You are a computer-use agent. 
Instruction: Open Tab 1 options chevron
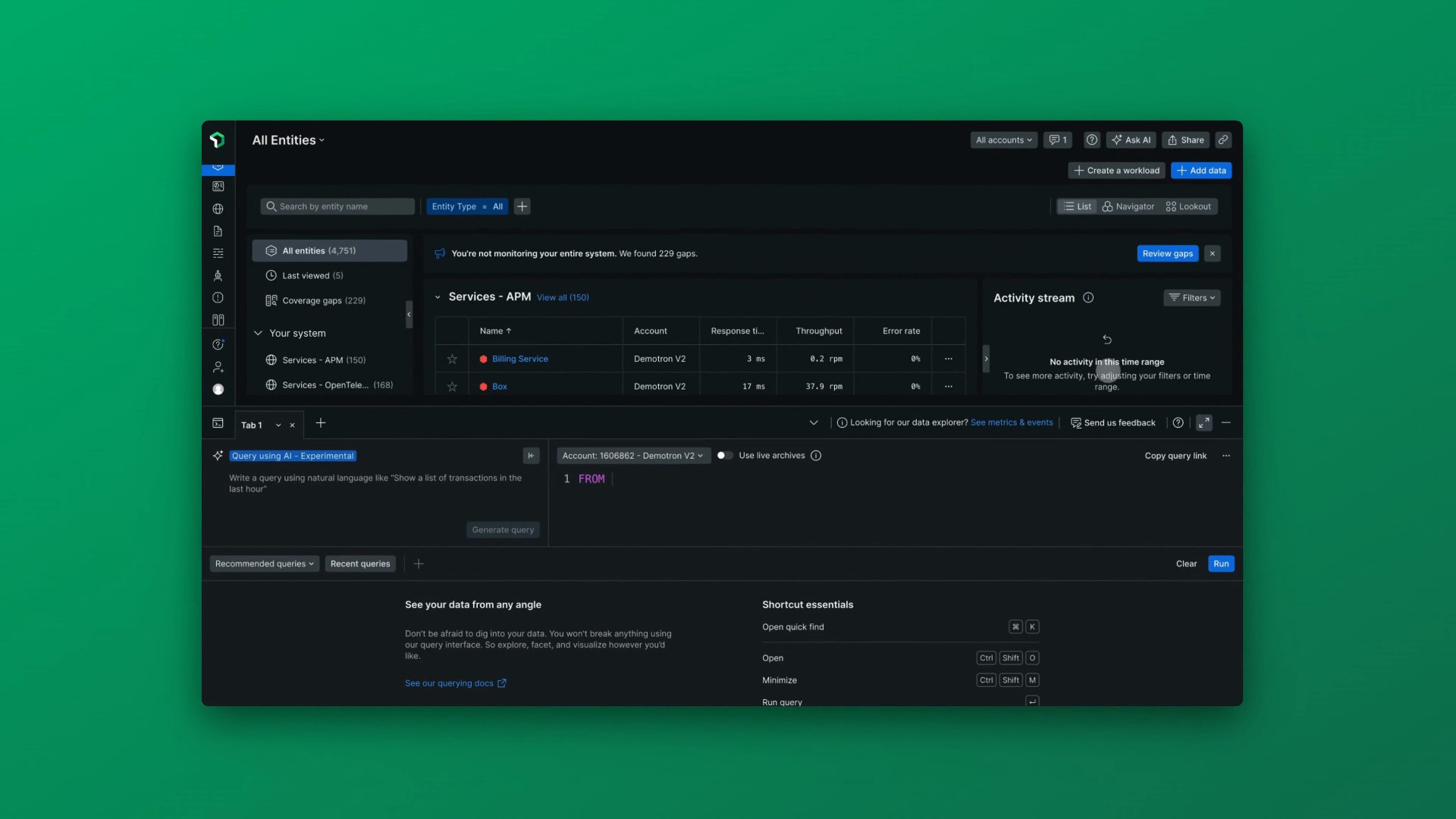(278, 425)
